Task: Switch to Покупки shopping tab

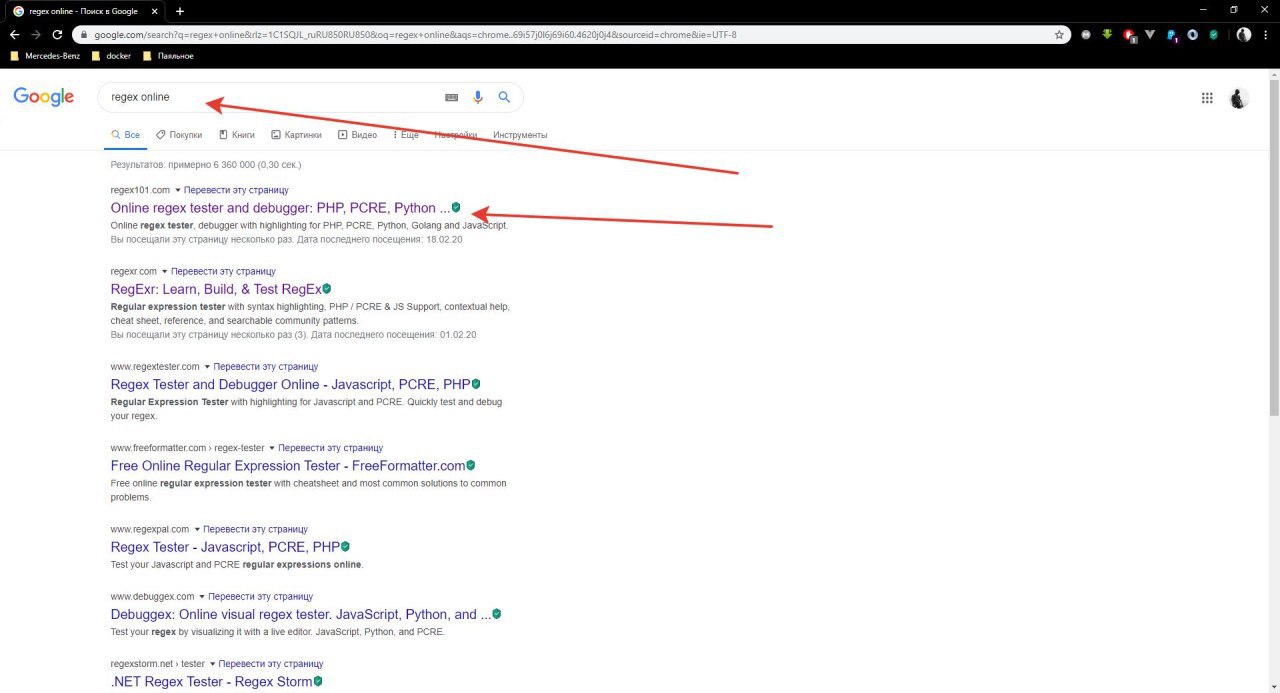Action: pyautogui.click(x=179, y=135)
